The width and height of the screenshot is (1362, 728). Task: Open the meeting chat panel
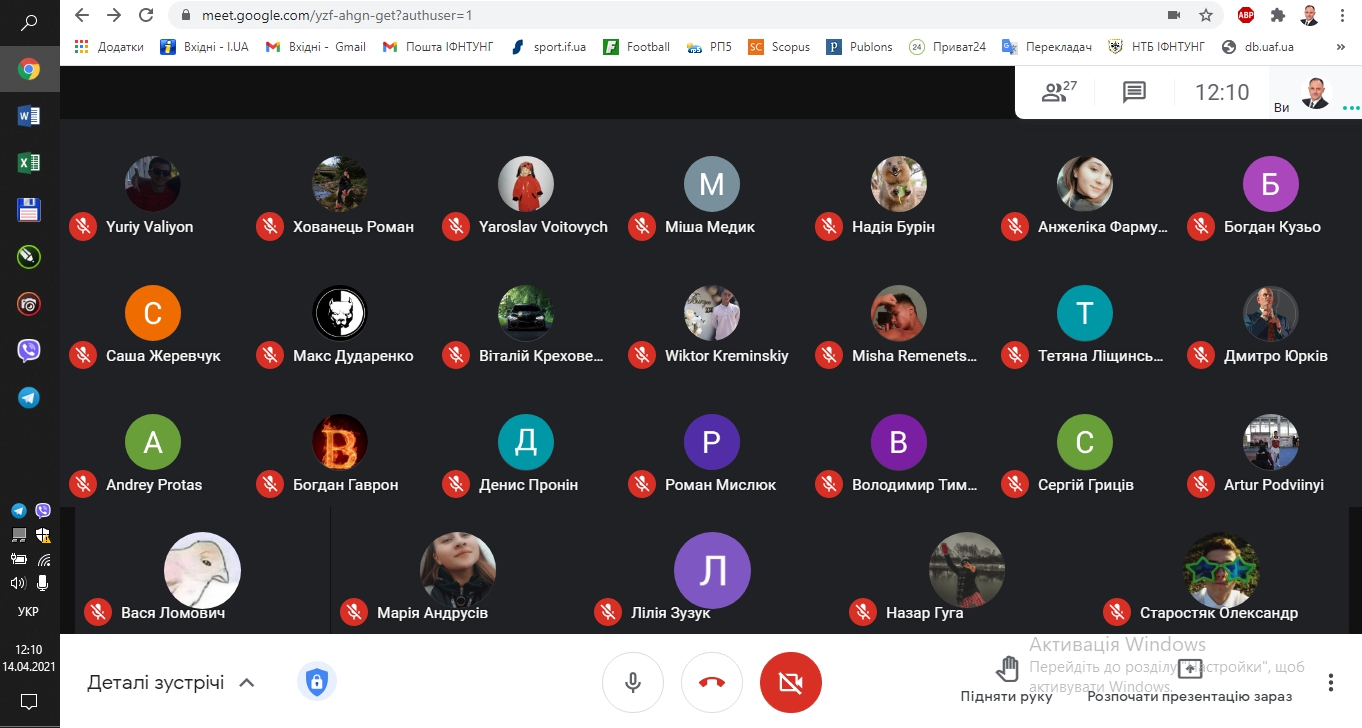pyautogui.click(x=1133, y=93)
